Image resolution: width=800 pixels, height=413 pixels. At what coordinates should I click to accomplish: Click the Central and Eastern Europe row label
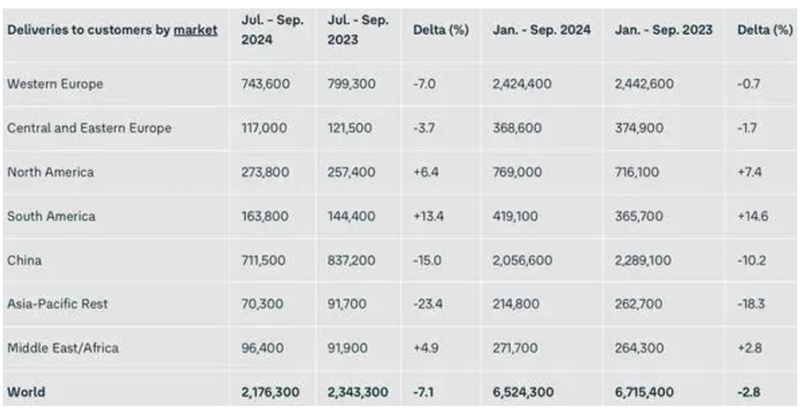click(x=88, y=128)
